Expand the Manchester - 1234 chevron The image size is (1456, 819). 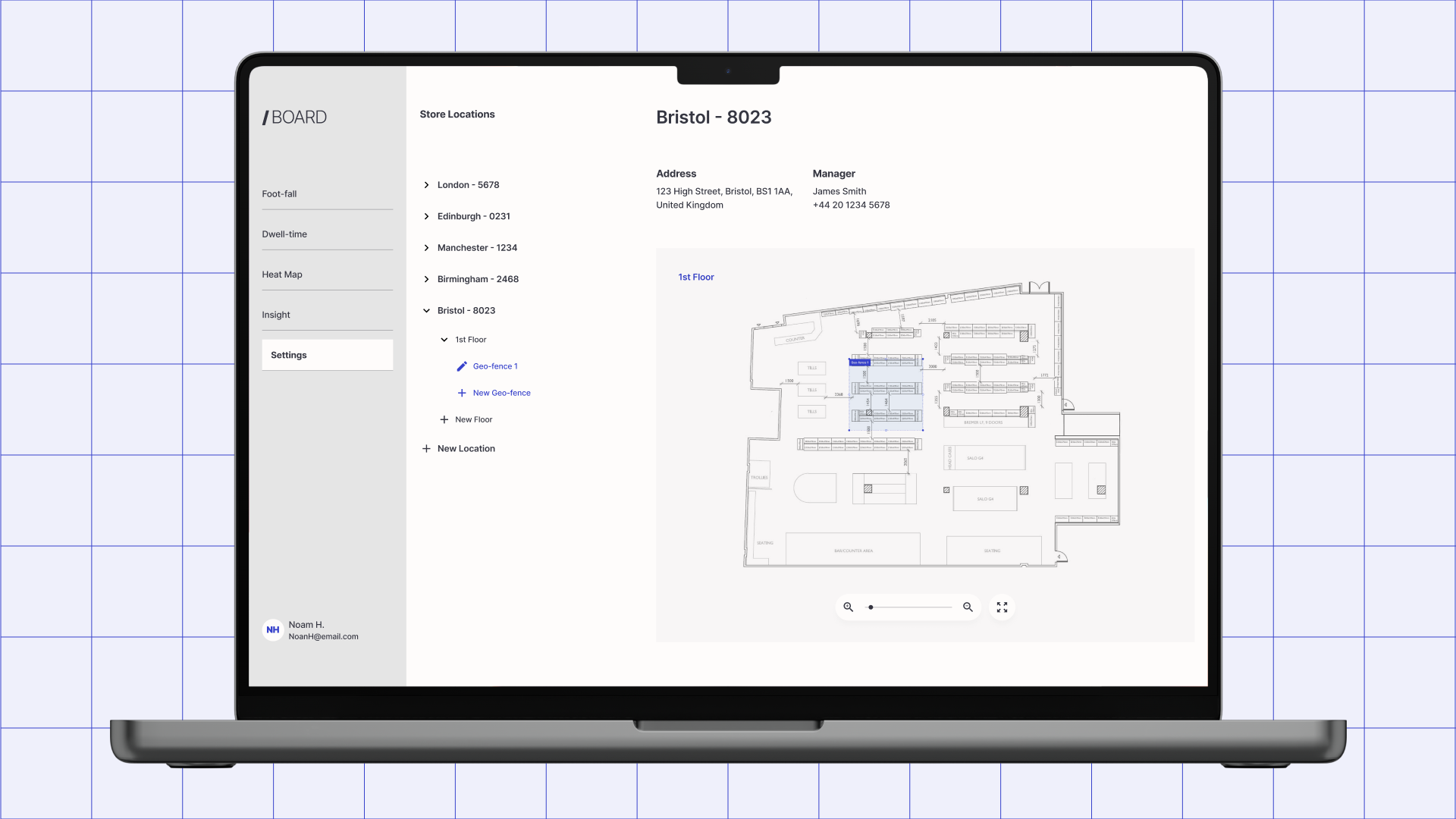[x=427, y=248]
